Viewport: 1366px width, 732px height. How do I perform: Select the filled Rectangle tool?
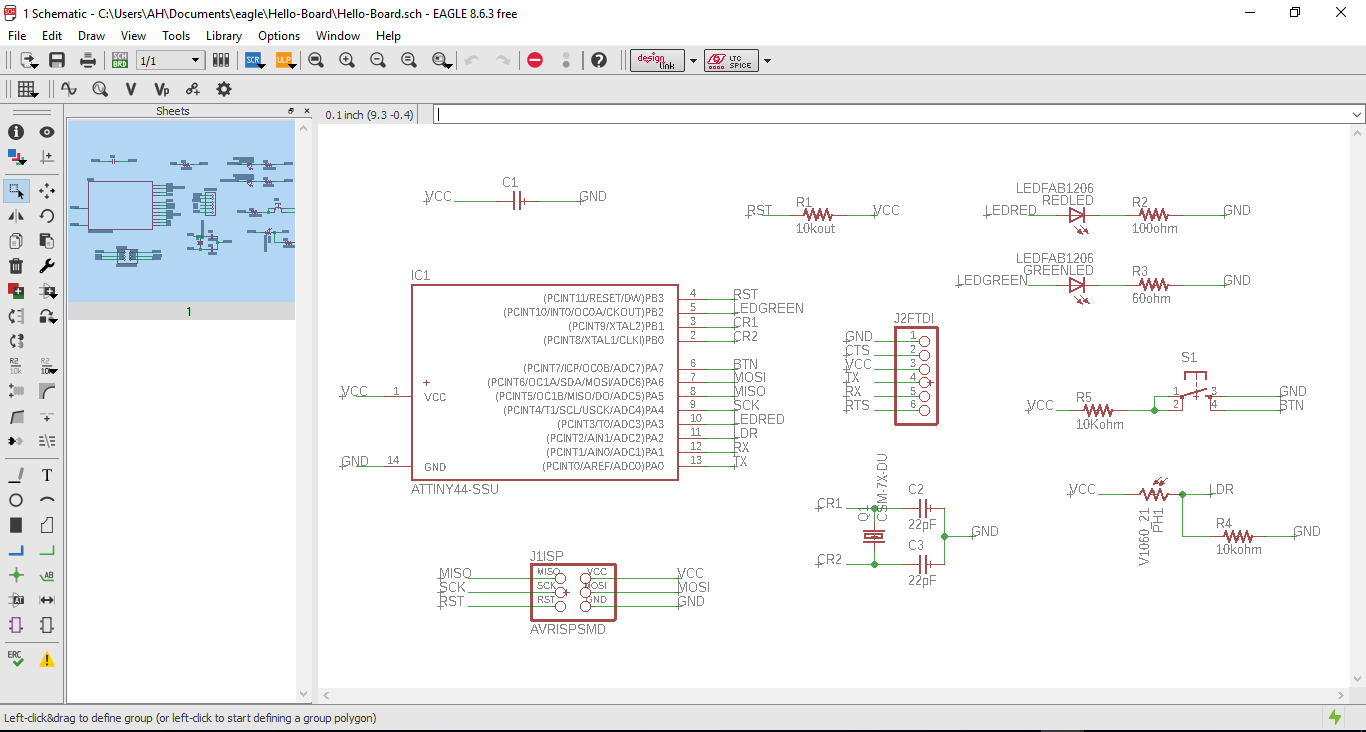(x=16, y=525)
